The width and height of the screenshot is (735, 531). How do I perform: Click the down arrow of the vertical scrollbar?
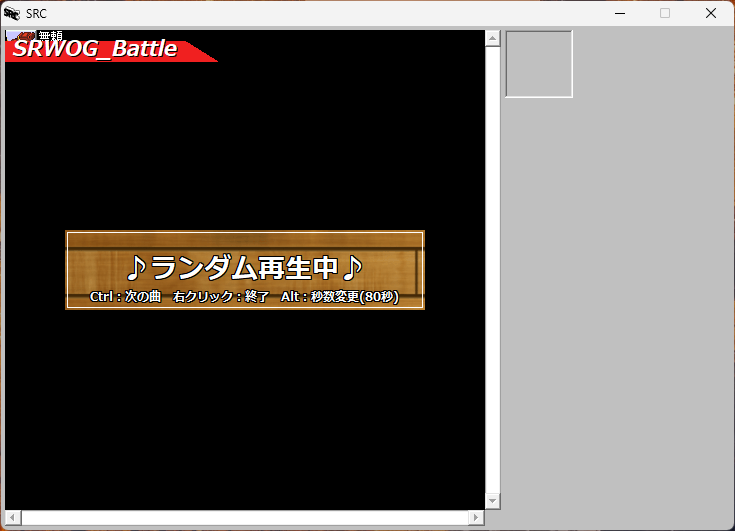492,501
